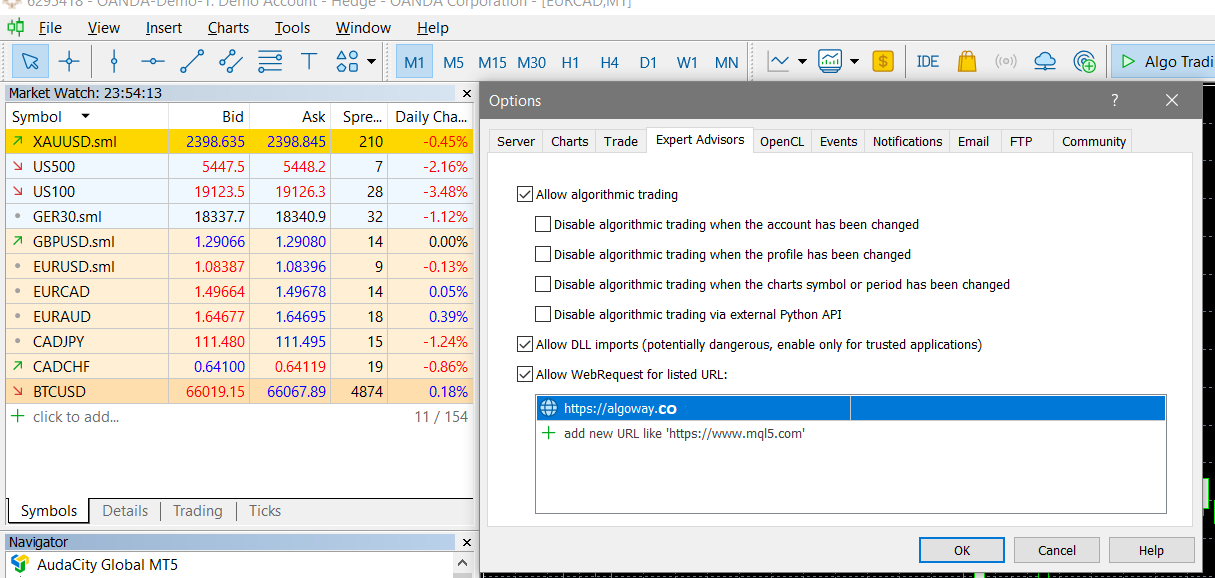
Task: Switch to the OpenCL tab
Action: pyautogui.click(x=782, y=142)
